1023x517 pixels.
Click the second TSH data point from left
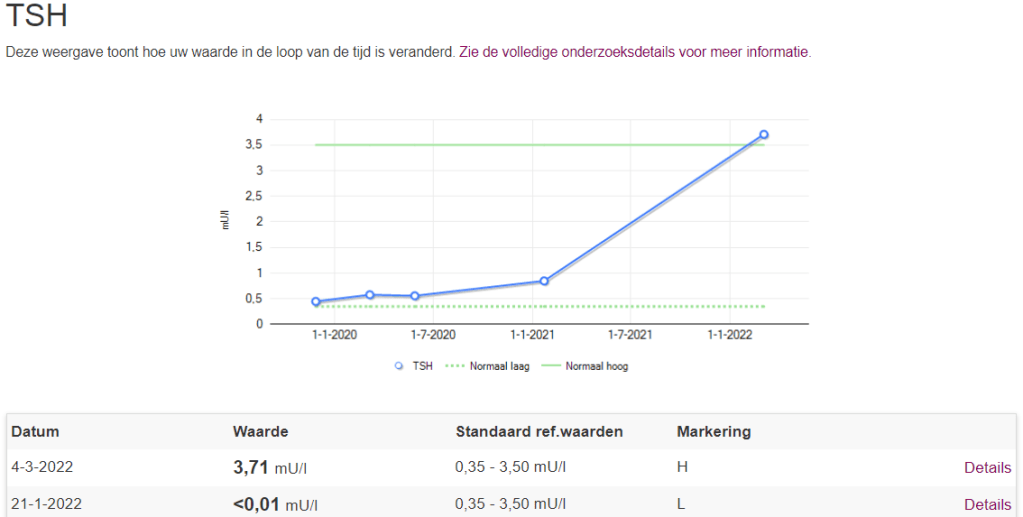370,295
